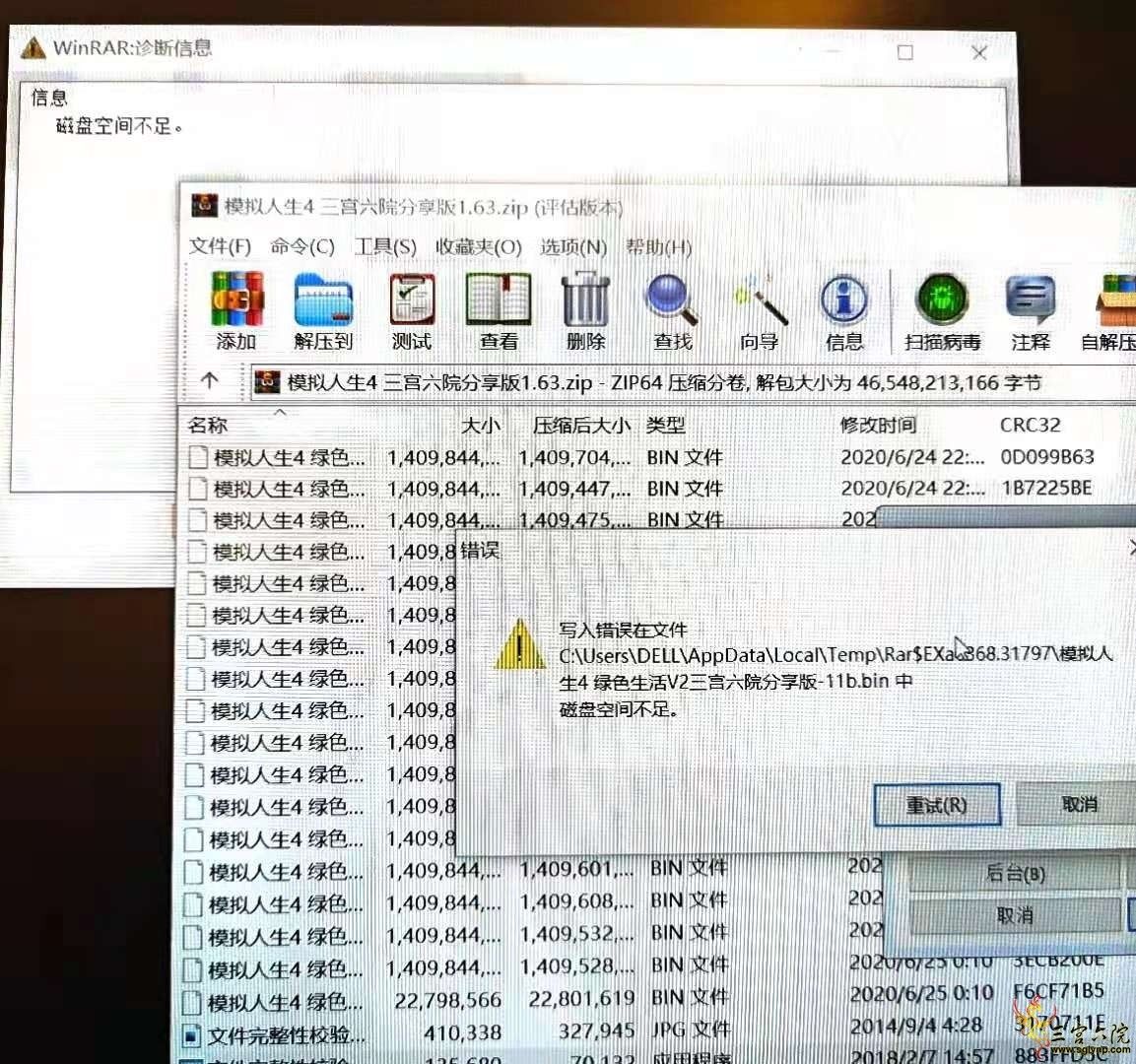
Task: Click the 重试(R) retry button
Action: [x=937, y=804]
